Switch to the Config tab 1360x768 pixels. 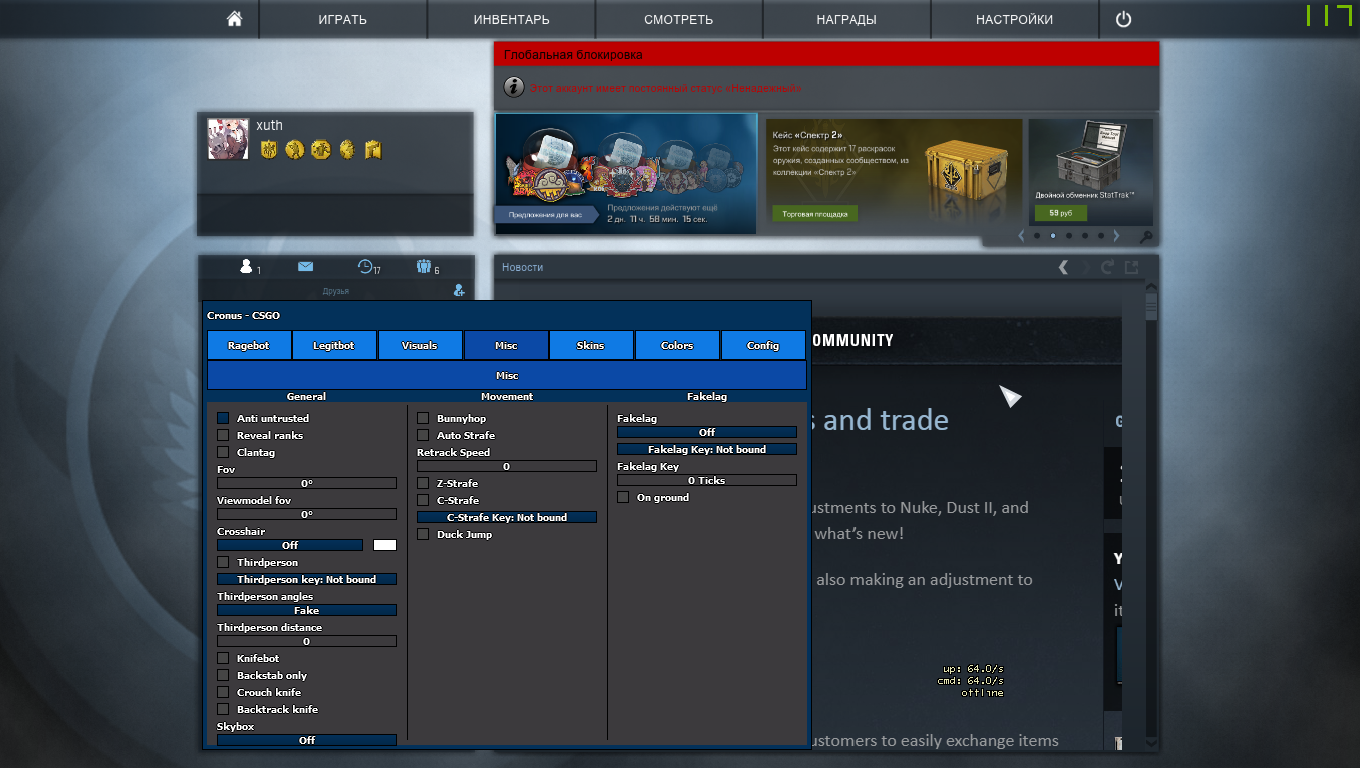[x=763, y=345]
